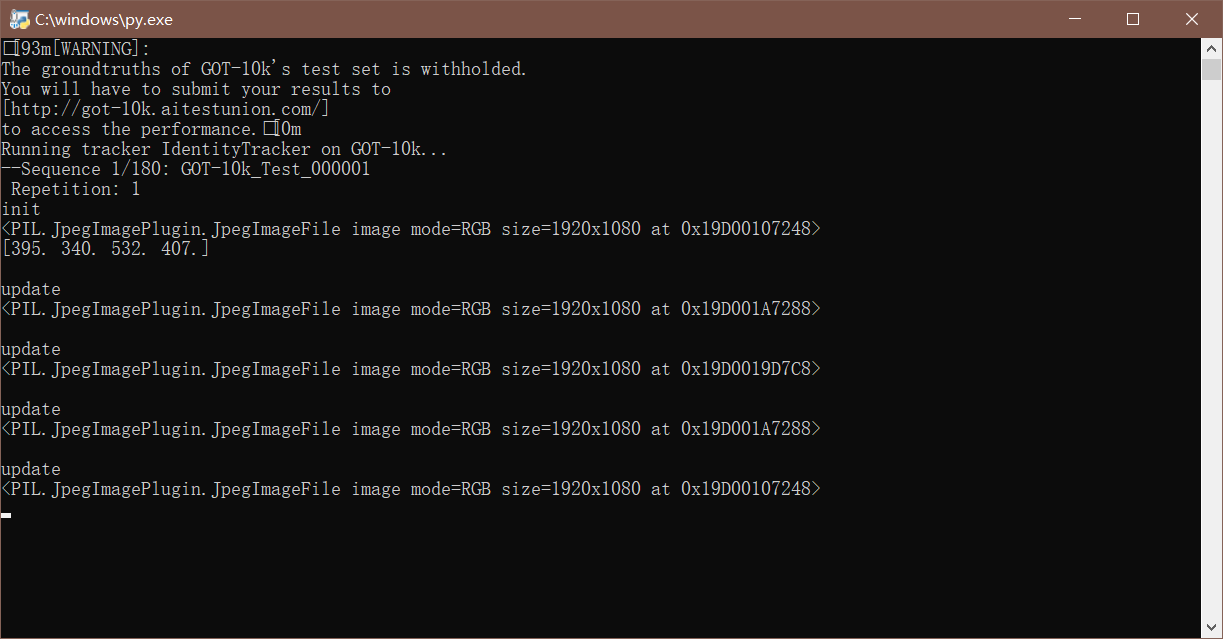
Task: Maximize the py.exe console window
Action: point(1133,19)
